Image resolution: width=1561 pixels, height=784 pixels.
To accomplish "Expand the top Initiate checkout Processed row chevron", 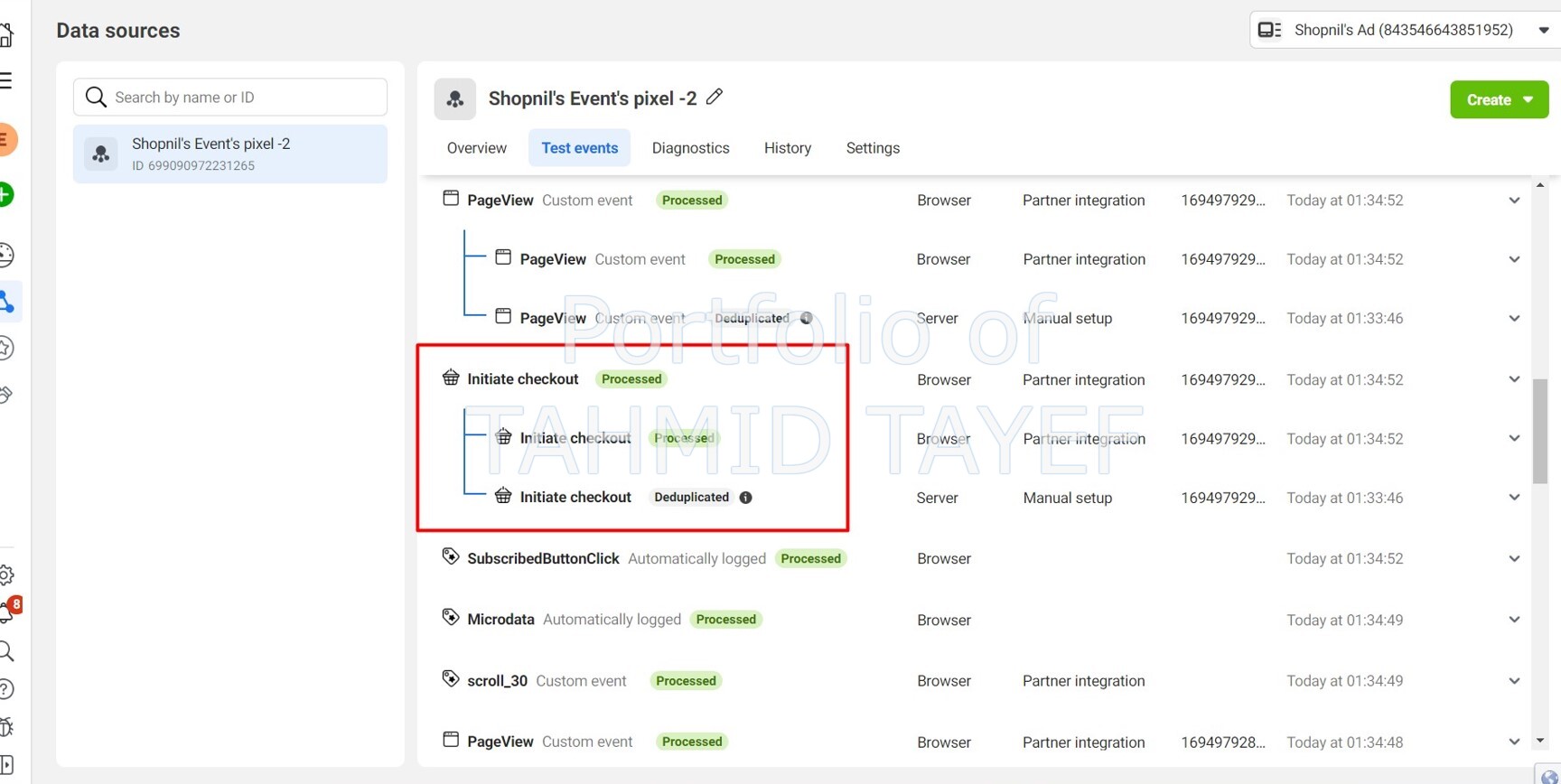I will click(x=1514, y=379).
